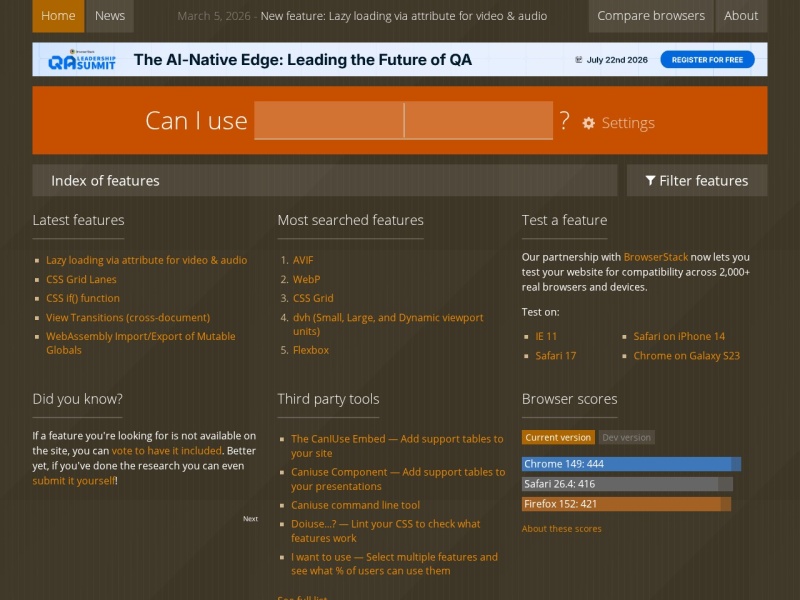Click the Latest features heading
Image resolution: width=800 pixels, height=600 pixels.
(79, 220)
